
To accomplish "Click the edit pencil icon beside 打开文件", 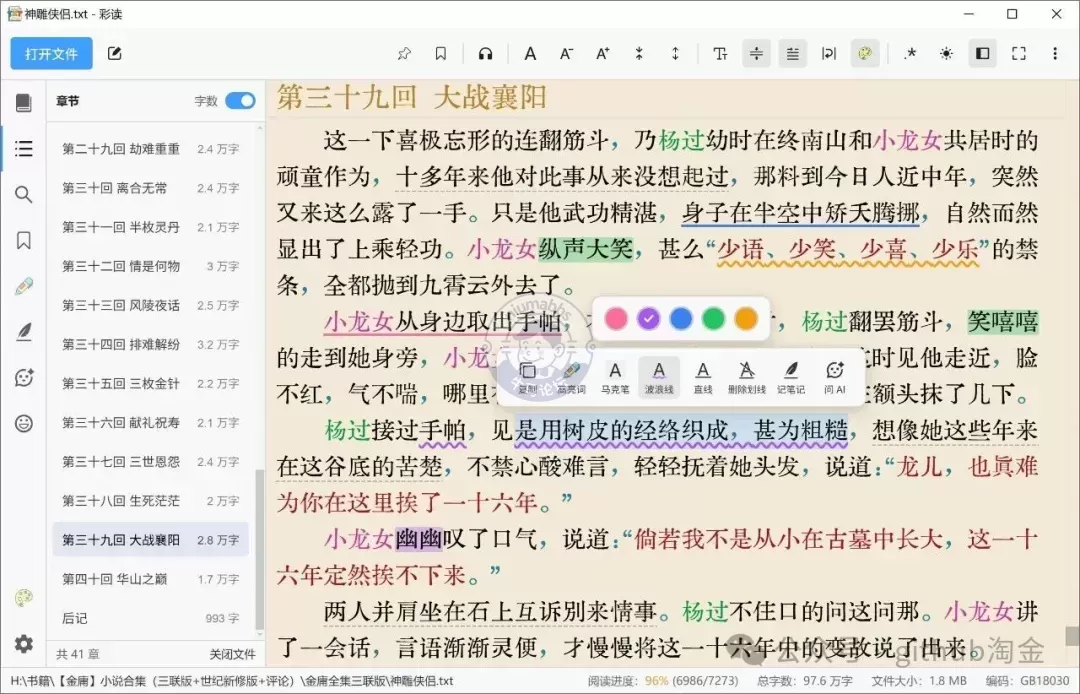I will click(x=114, y=54).
